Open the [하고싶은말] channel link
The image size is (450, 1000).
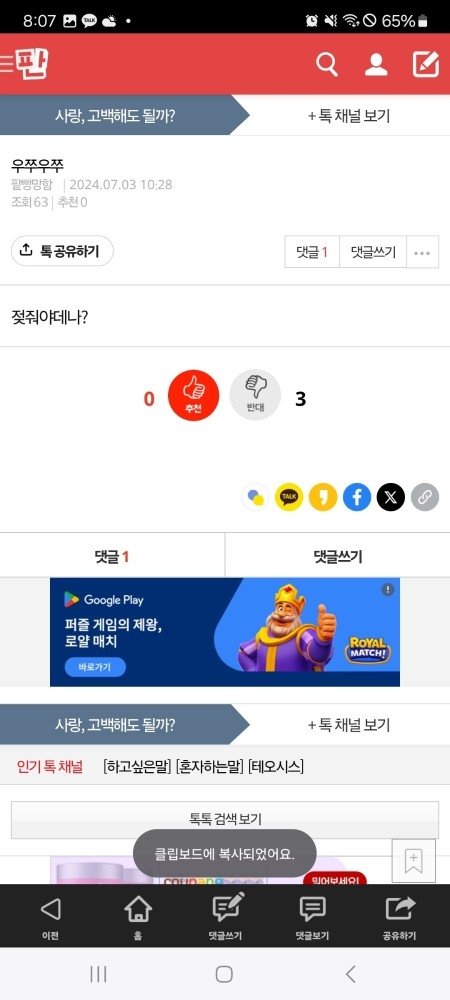[138, 767]
